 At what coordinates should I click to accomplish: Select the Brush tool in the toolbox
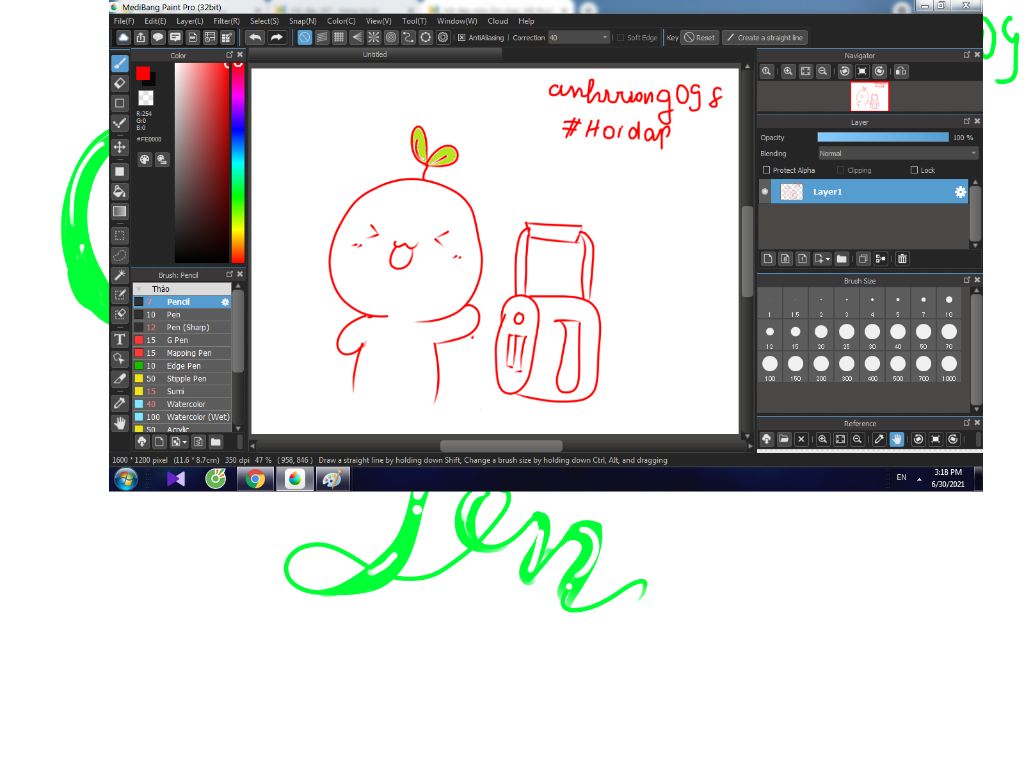tap(120, 63)
